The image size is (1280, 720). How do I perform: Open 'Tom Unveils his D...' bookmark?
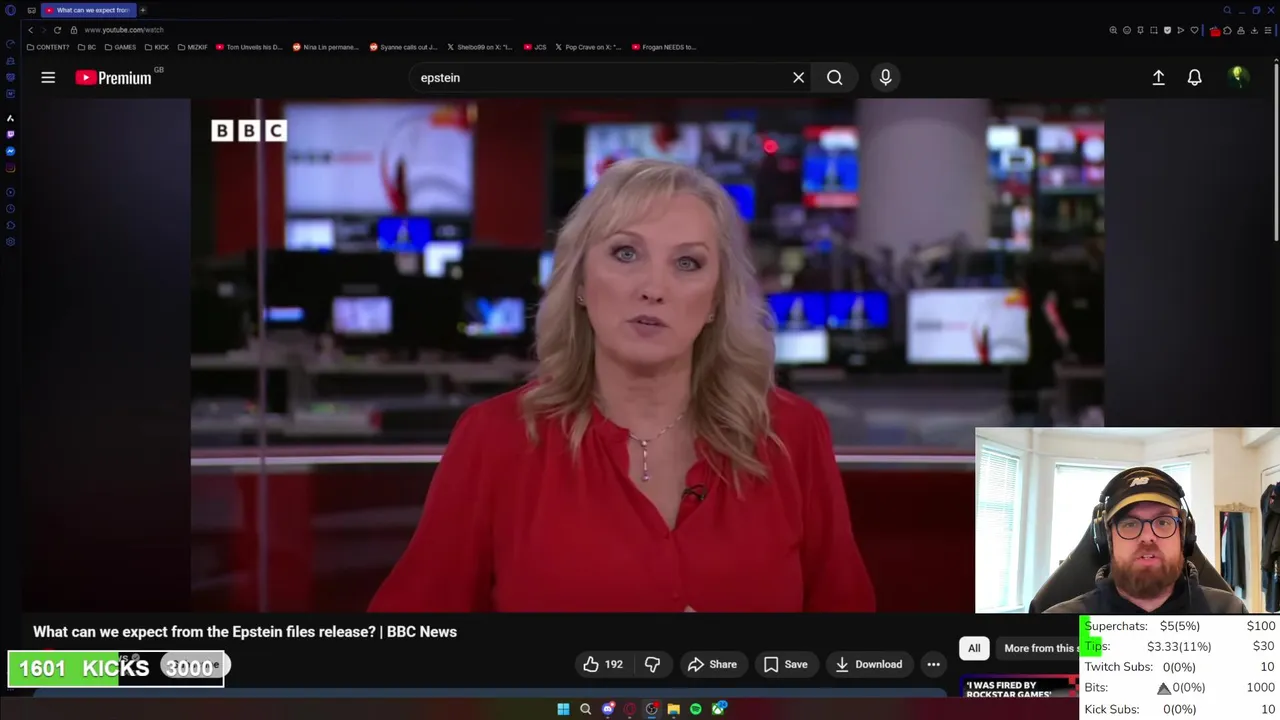click(x=249, y=47)
